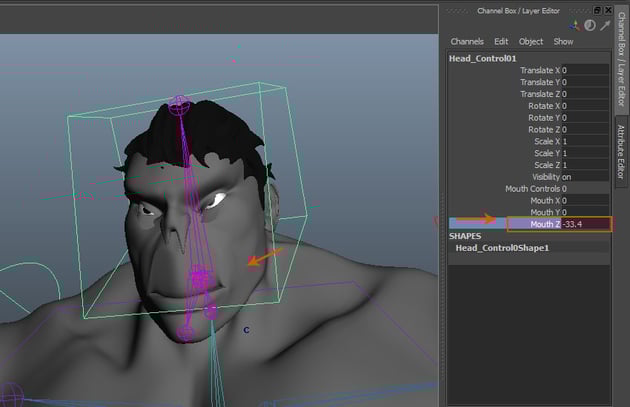
Task: Toggle the hyperbolic arrow icon
Action: click(604, 25)
